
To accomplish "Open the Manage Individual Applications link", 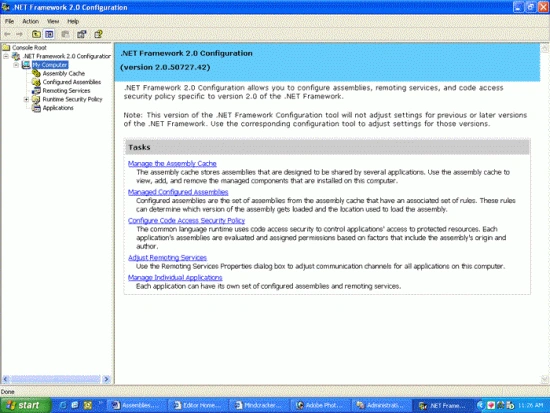I will (175, 278).
